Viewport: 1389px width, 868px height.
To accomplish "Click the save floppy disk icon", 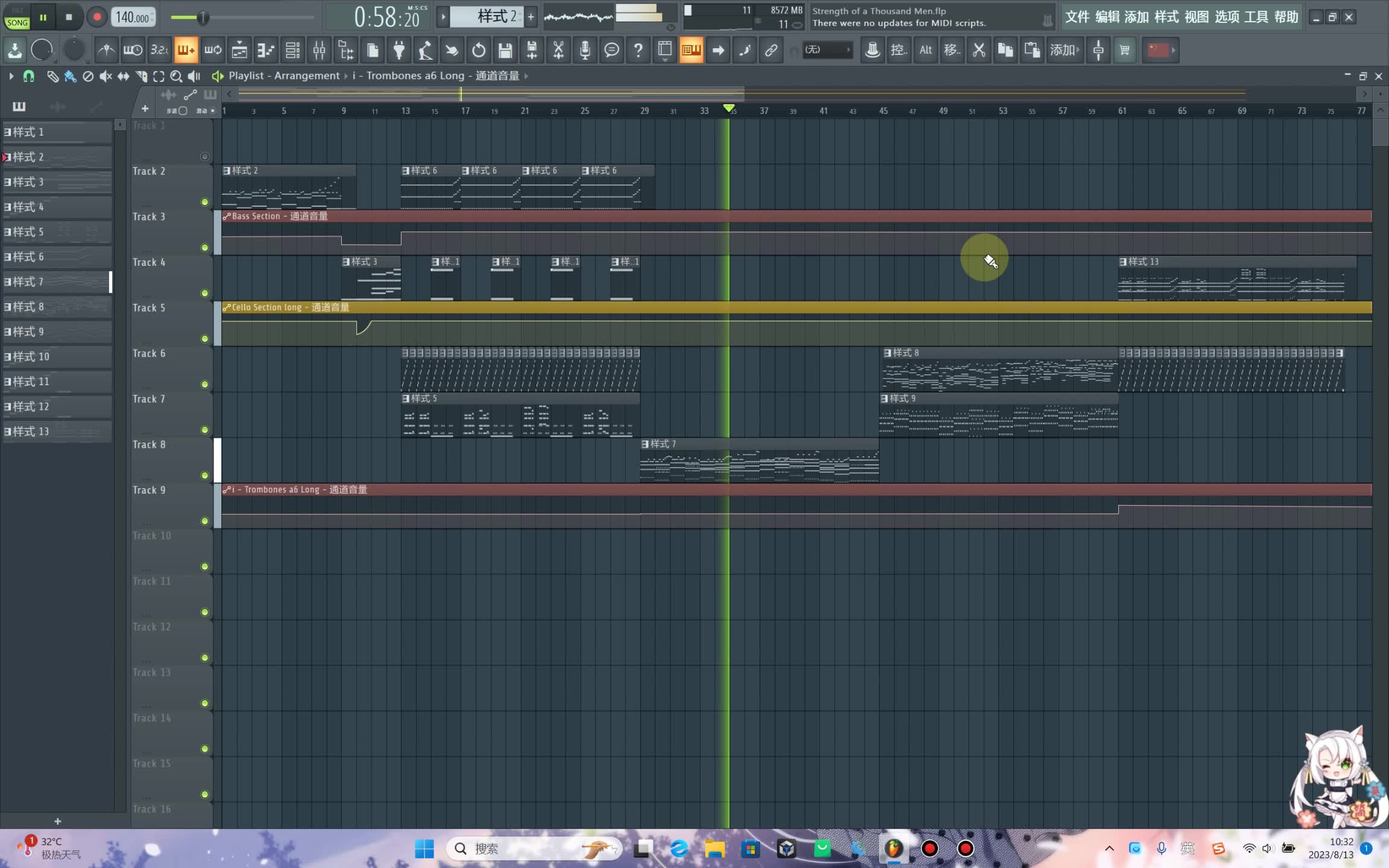I will (x=505, y=50).
